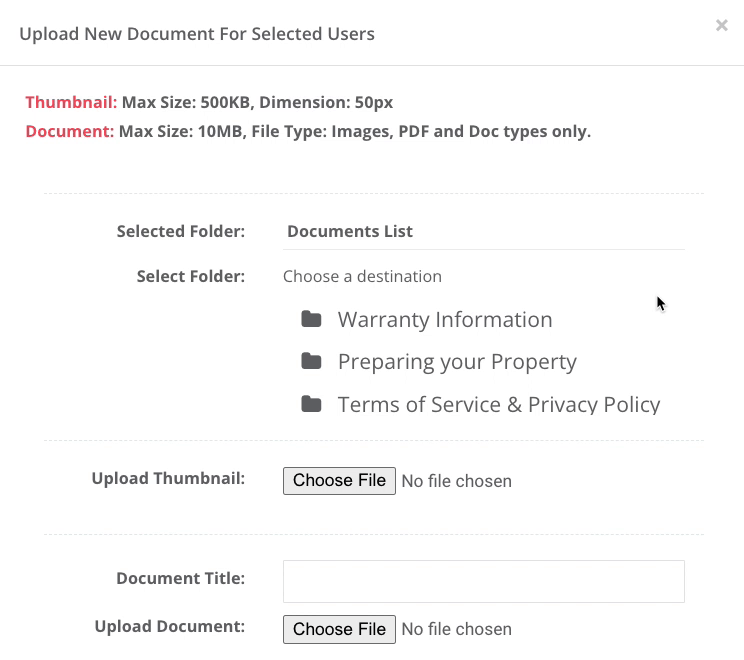Viewport: 744px width, 660px height.
Task: Click the 'Choose a destination' text
Action: (362, 276)
